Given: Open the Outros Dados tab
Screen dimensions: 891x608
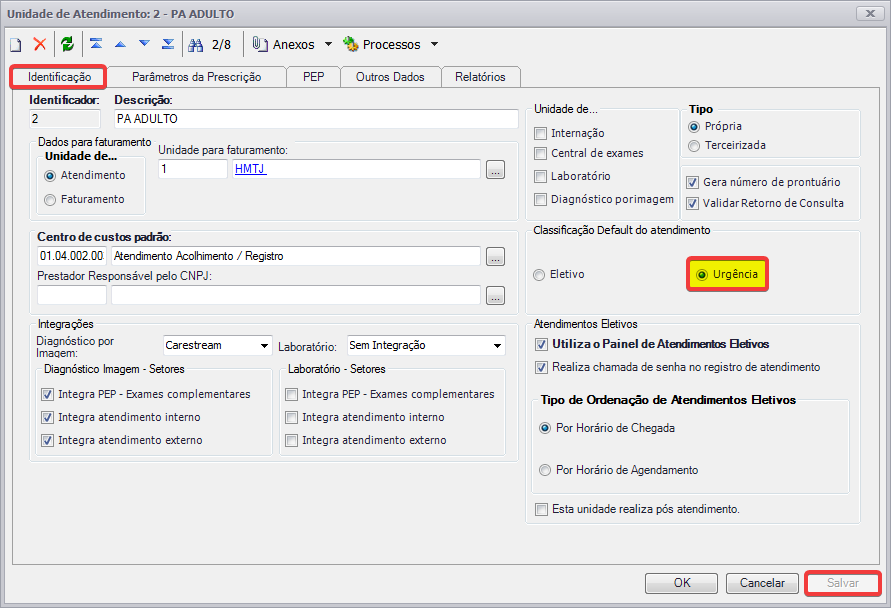Looking at the screenshot, I should (390, 77).
